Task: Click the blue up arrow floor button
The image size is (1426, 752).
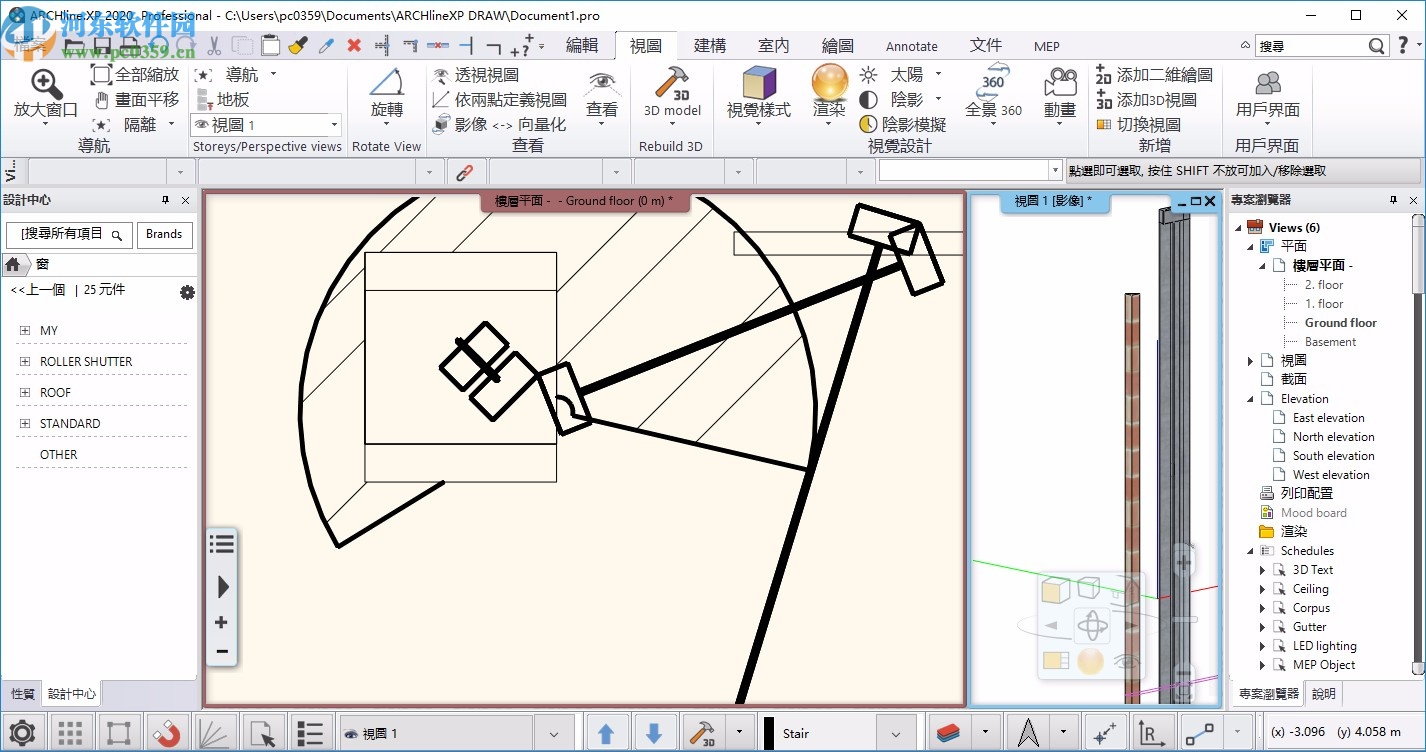Action: pyautogui.click(x=606, y=733)
